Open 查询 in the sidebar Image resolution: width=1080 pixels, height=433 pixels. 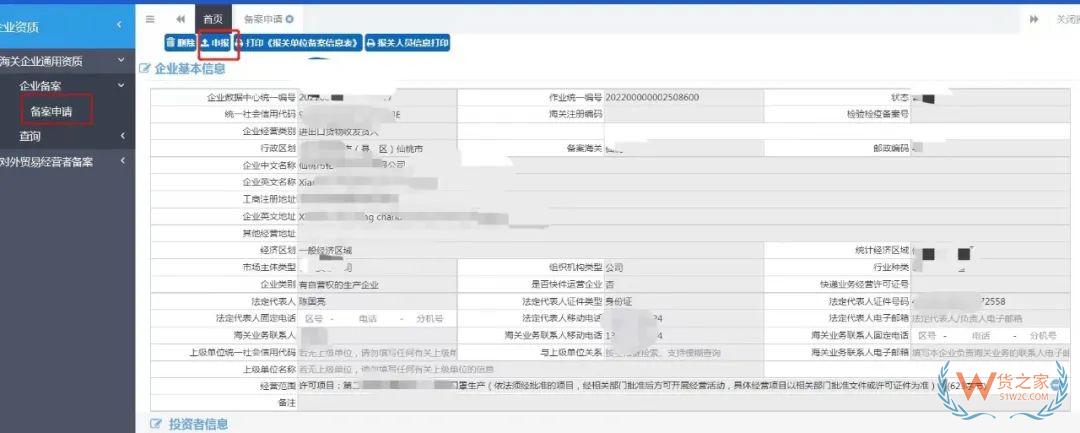click(30, 136)
